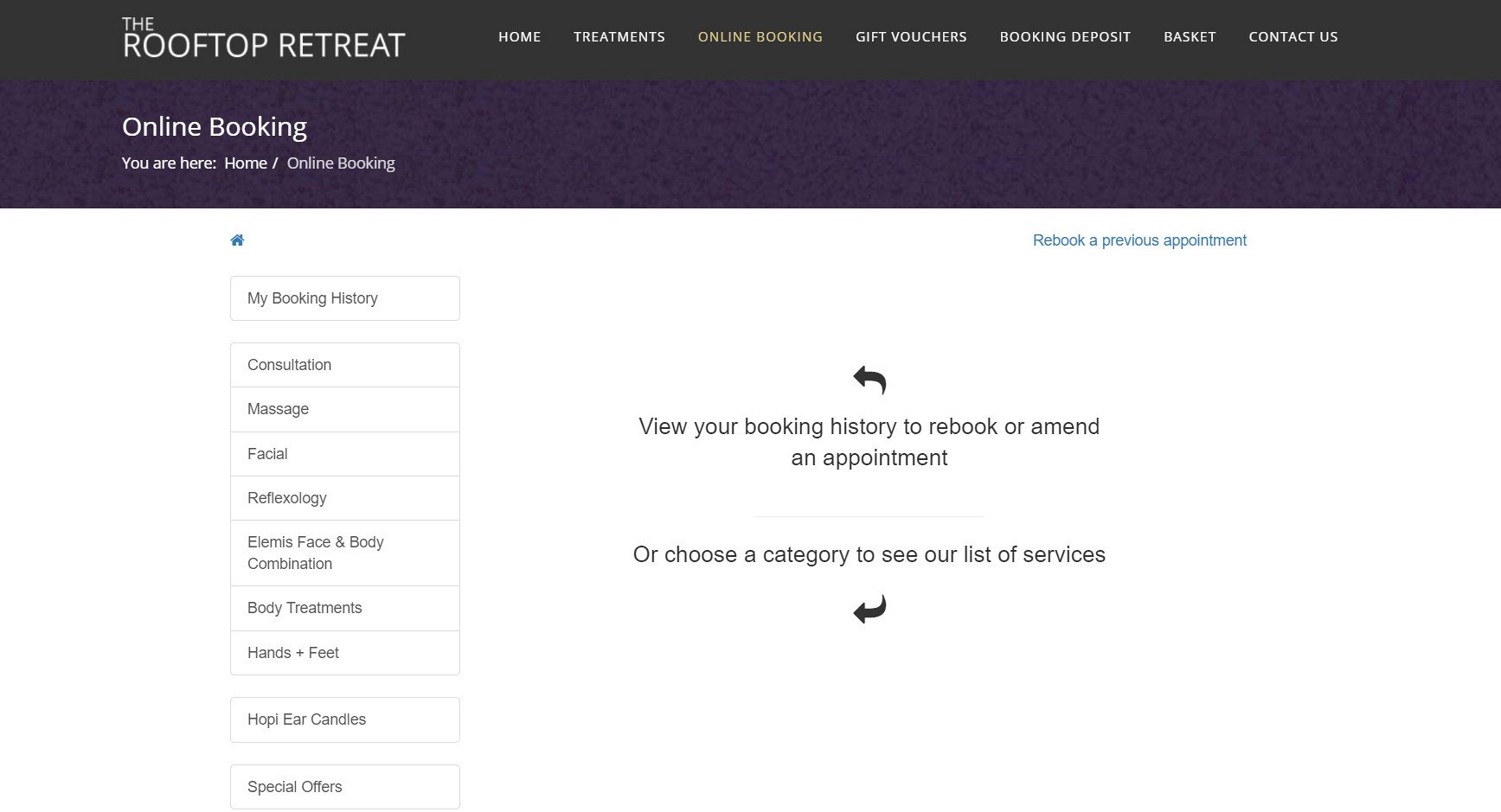Click the Rooftop Retreat logo

[x=264, y=38]
